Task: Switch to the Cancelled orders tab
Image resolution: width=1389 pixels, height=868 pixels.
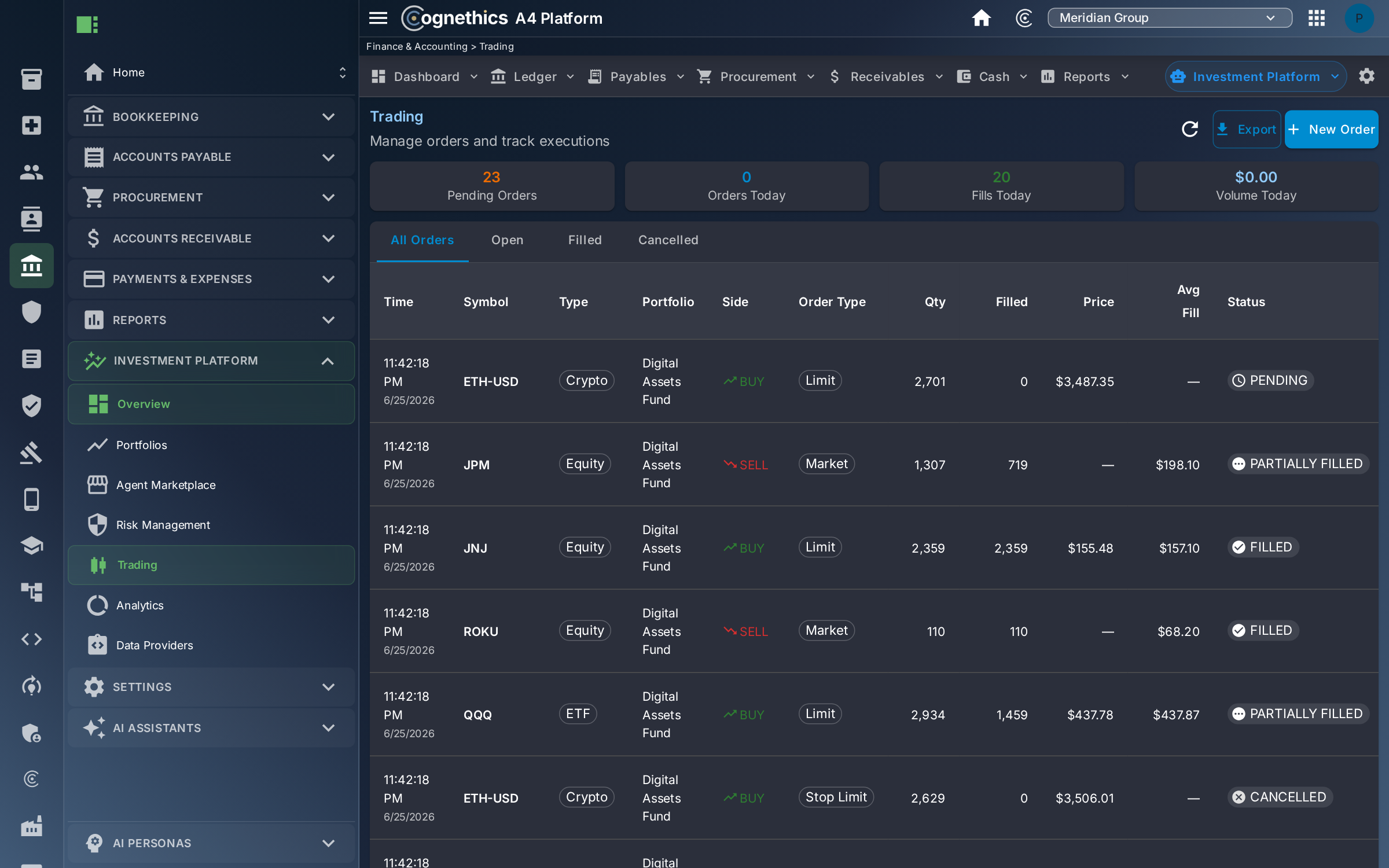Action: click(x=668, y=240)
